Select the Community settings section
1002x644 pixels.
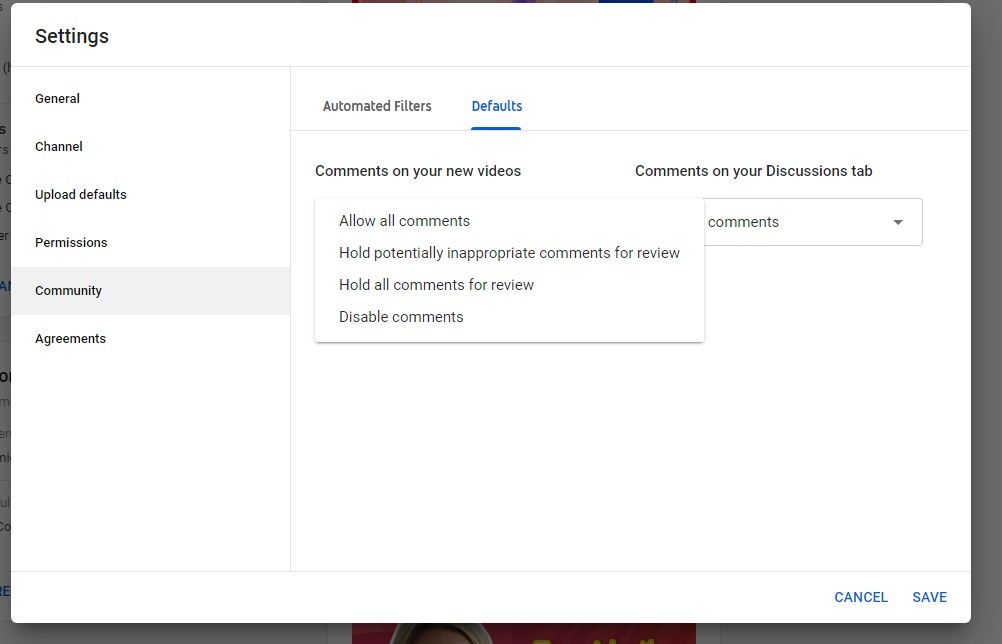tap(150, 291)
